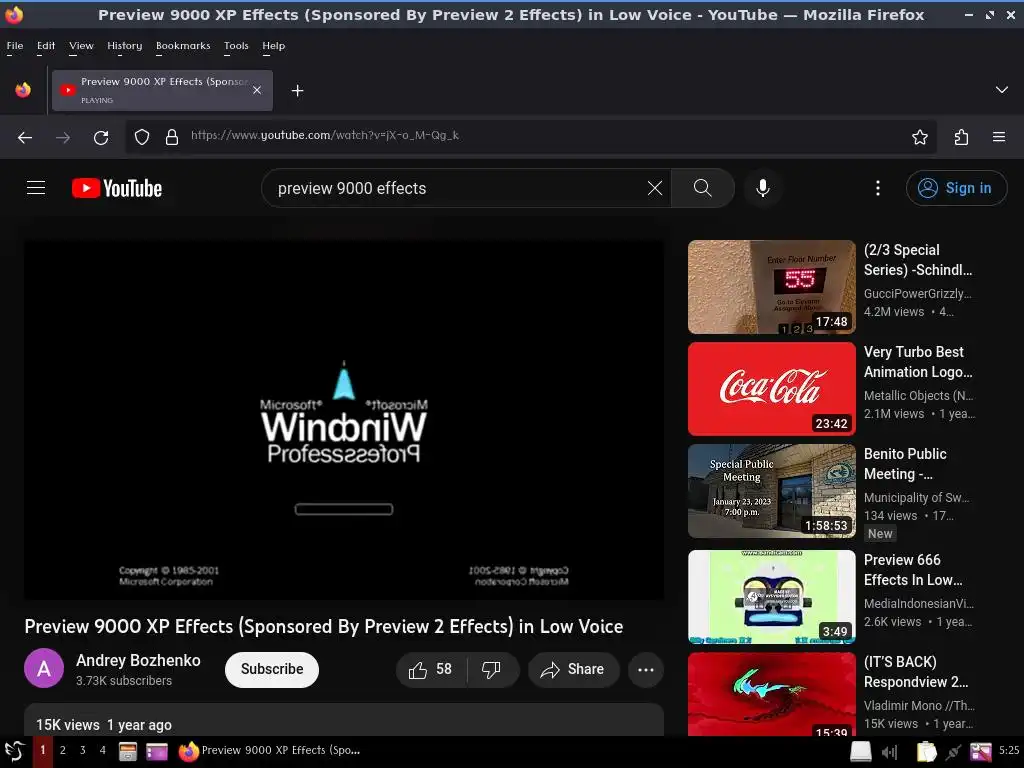The width and height of the screenshot is (1024, 768).
Task: Select the Preview 9000 XP Effects tab
Action: click(x=162, y=90)
